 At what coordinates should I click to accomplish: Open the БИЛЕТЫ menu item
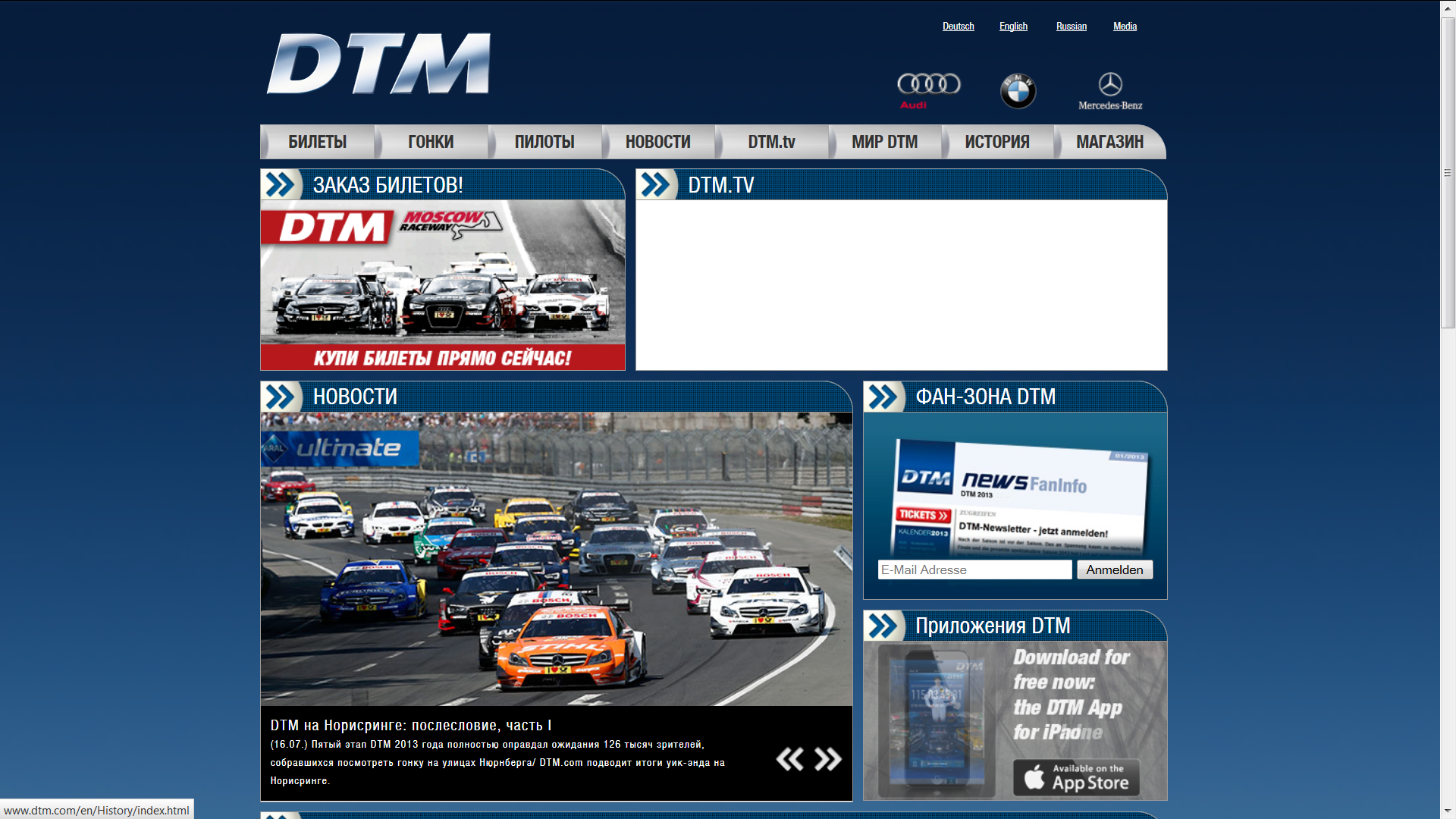click(317, 142)
